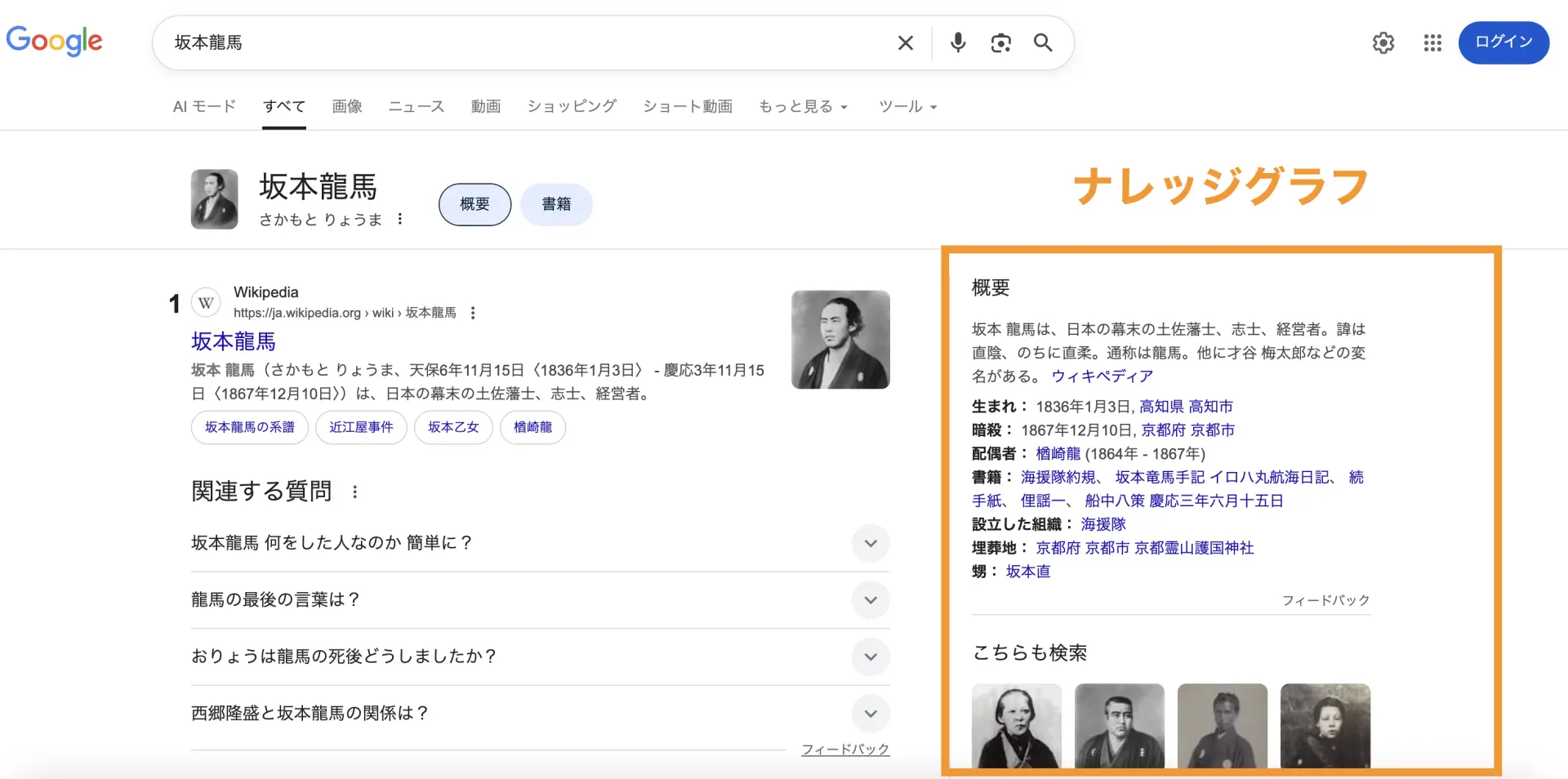This screenshot has height=779, width=1568.
Task: Click the 坂本直 nephew link
Action: (1028, 572)
